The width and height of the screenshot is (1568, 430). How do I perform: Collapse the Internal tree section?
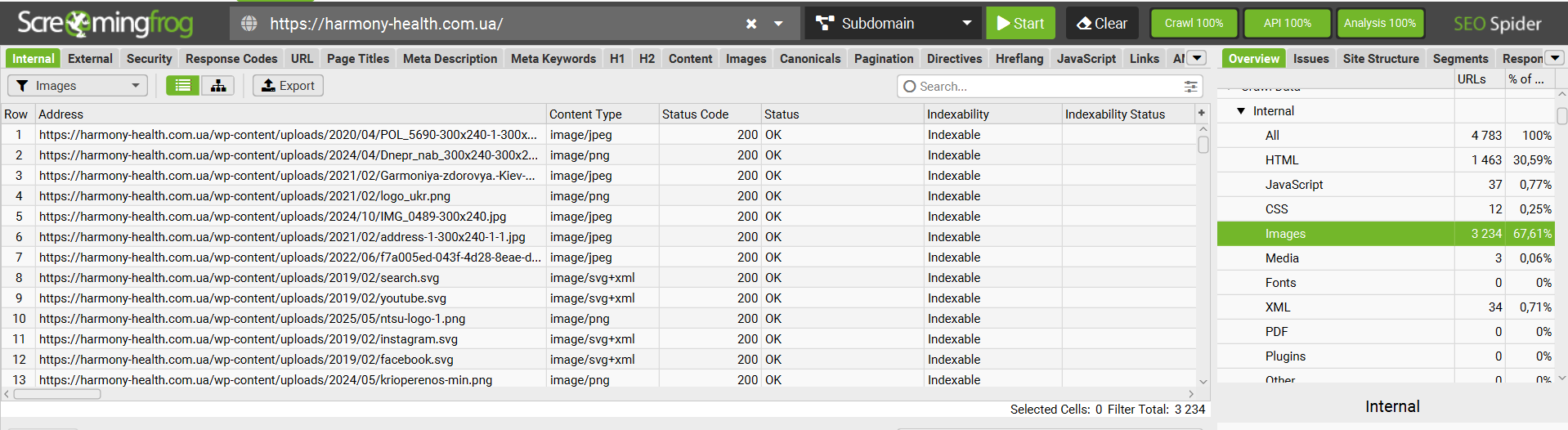pos(1241,111)
